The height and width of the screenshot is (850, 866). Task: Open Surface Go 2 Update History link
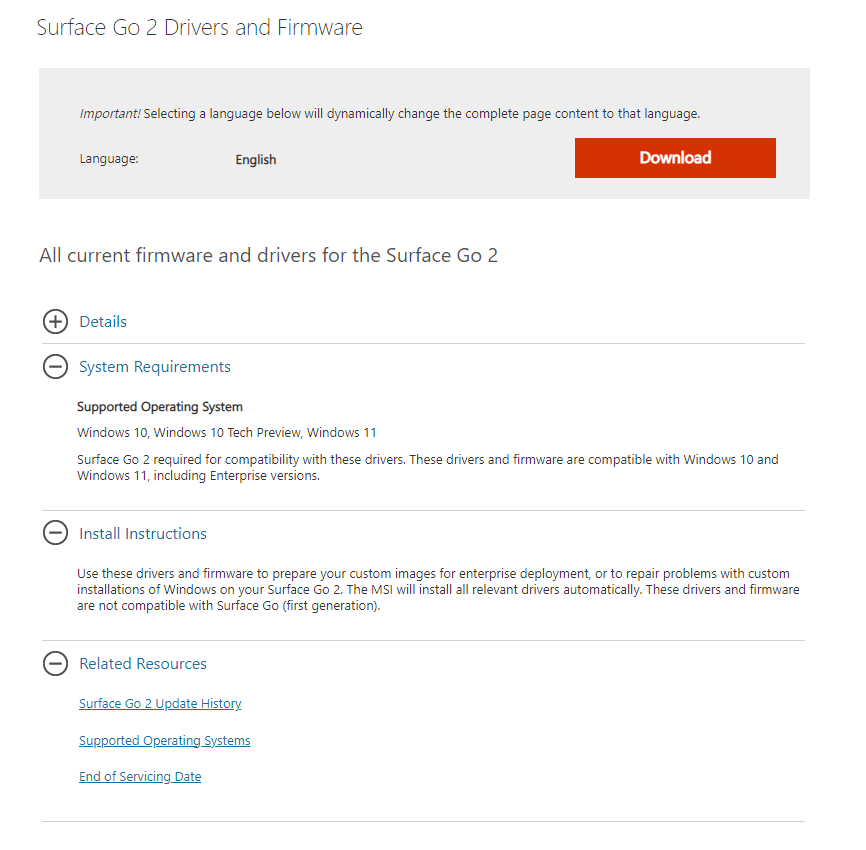(x=160, y=704)
